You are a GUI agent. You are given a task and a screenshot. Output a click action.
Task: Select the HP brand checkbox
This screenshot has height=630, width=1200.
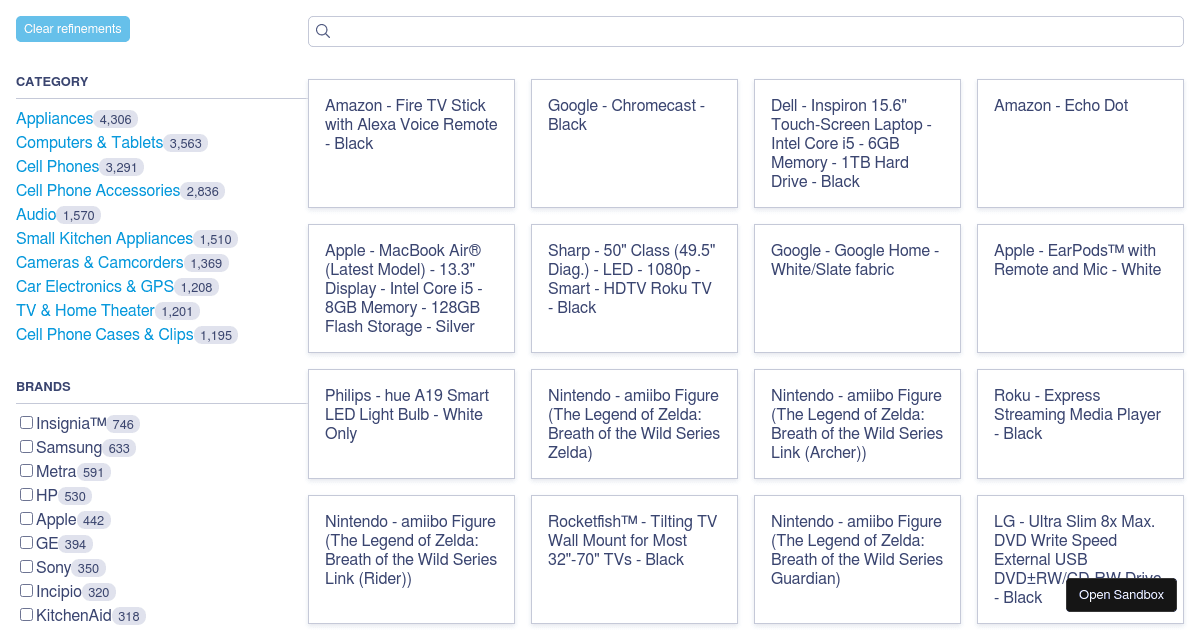27,495
